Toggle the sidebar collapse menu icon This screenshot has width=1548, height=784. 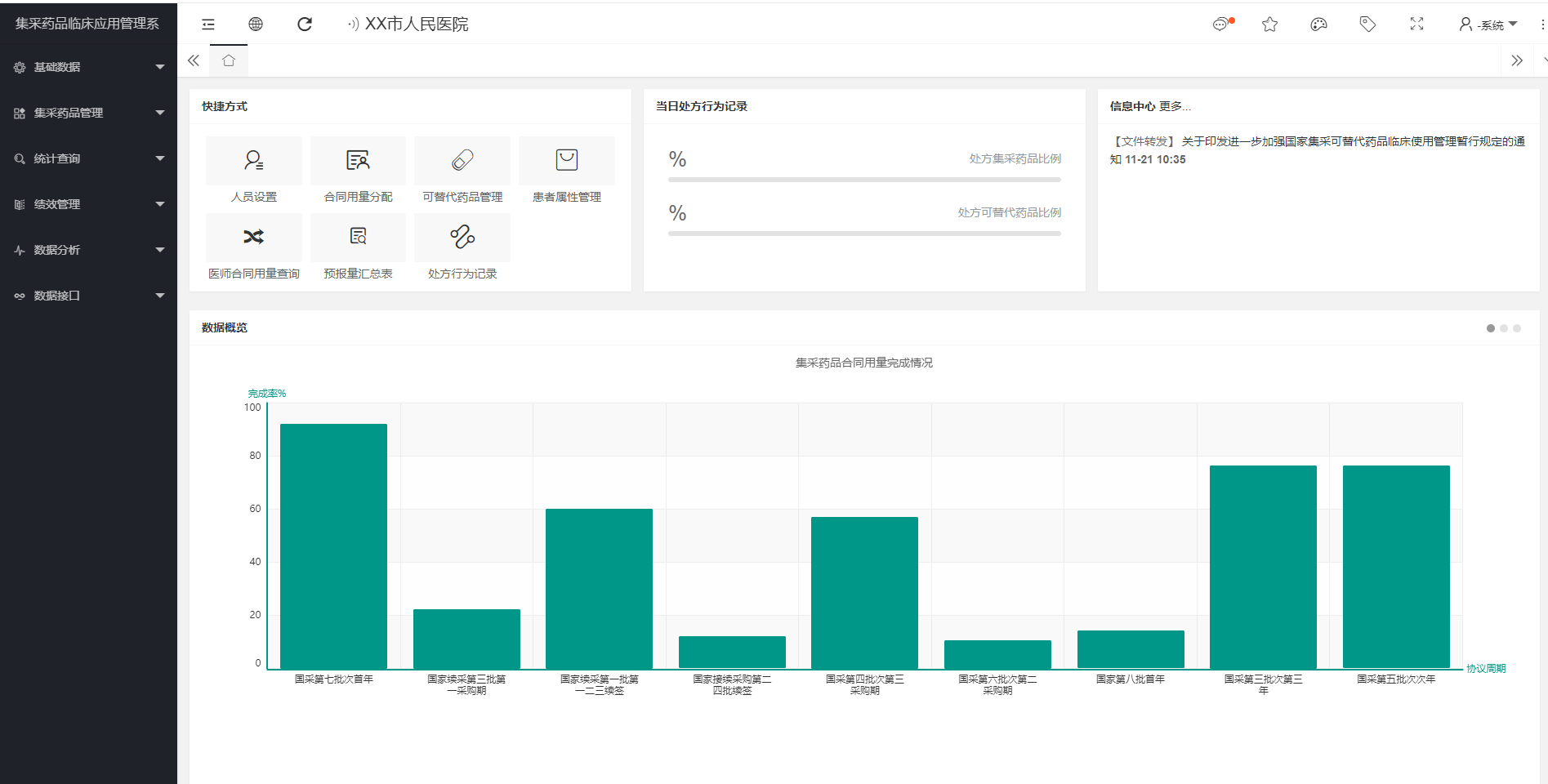pos(208,24)
